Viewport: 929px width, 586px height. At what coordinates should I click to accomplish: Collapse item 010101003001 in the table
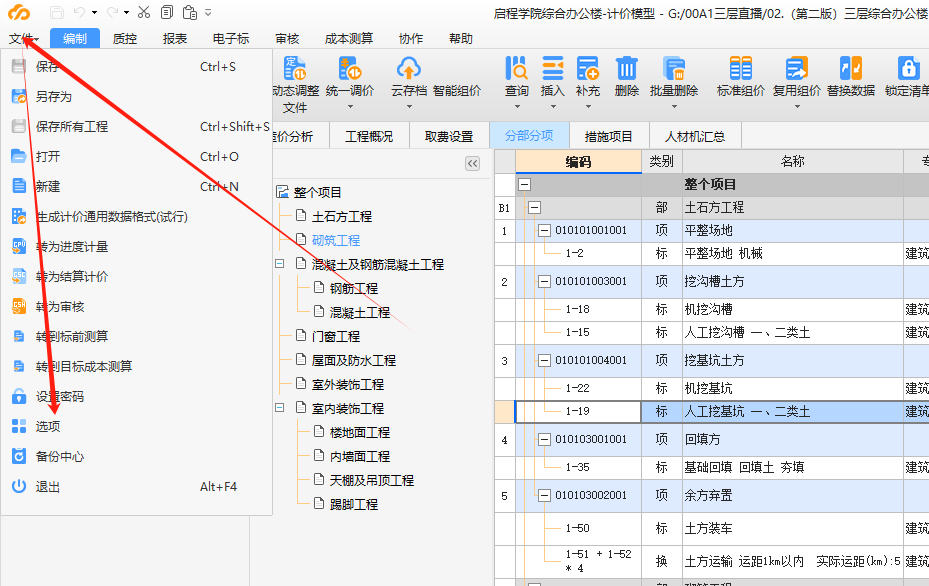point(544,281)
